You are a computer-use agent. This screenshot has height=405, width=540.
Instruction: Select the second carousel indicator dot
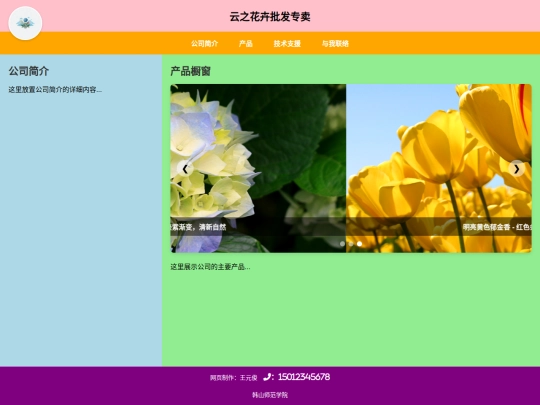tap(351, 244)
